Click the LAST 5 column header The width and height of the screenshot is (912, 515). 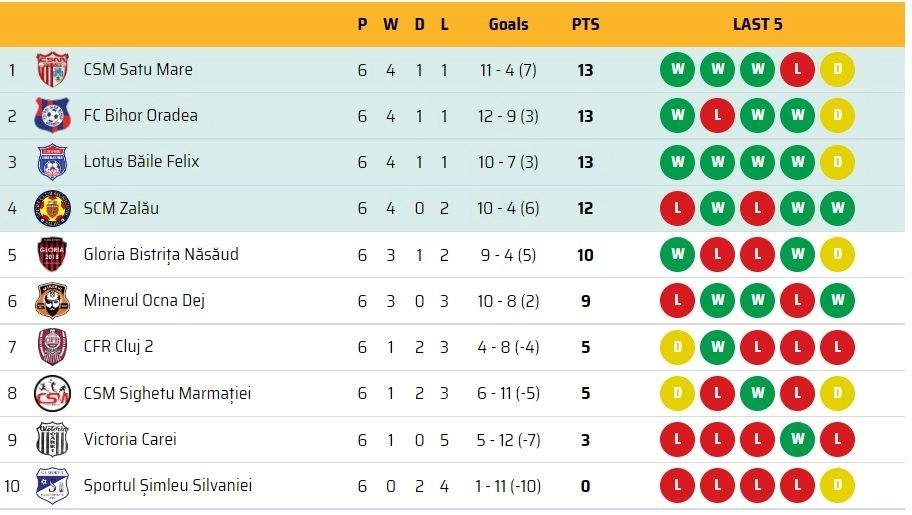pyautogui.click(x=757, y=24)
